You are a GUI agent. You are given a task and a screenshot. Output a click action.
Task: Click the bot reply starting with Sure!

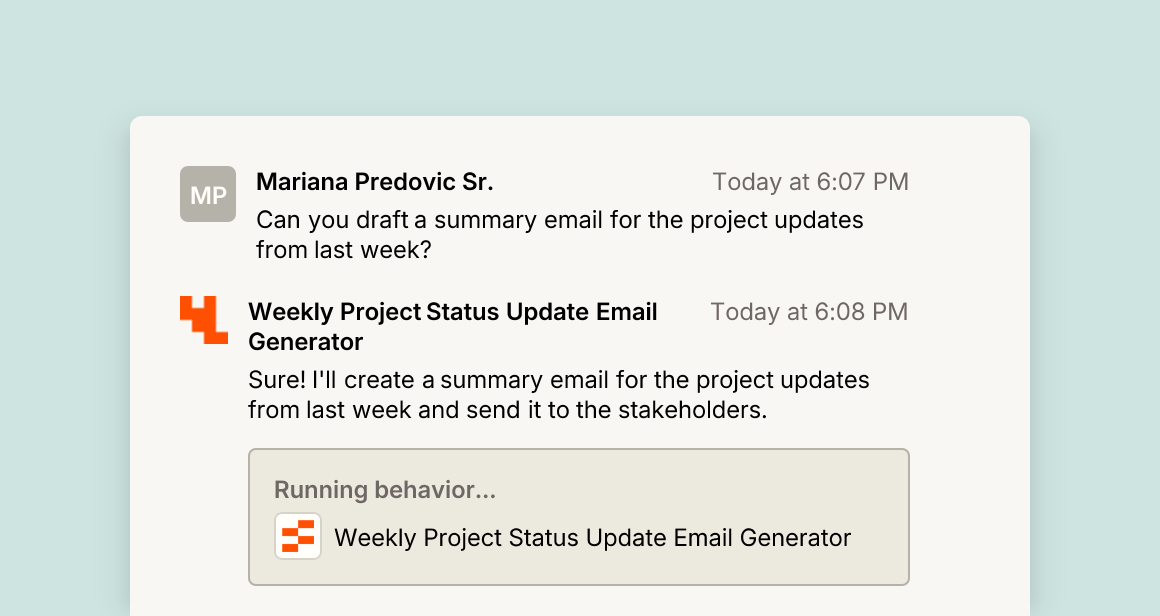(559, 395)
